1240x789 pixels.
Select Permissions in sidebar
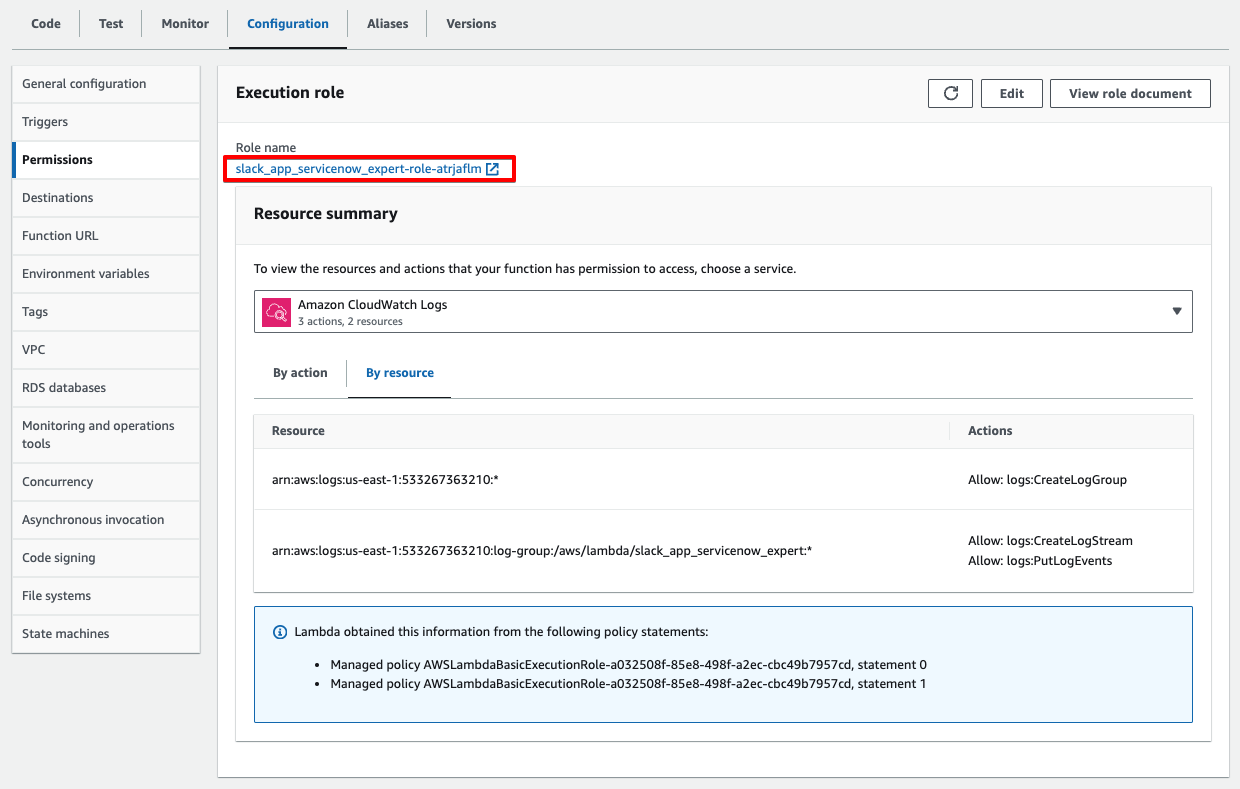pyautogui.click(x=106, y=160)
